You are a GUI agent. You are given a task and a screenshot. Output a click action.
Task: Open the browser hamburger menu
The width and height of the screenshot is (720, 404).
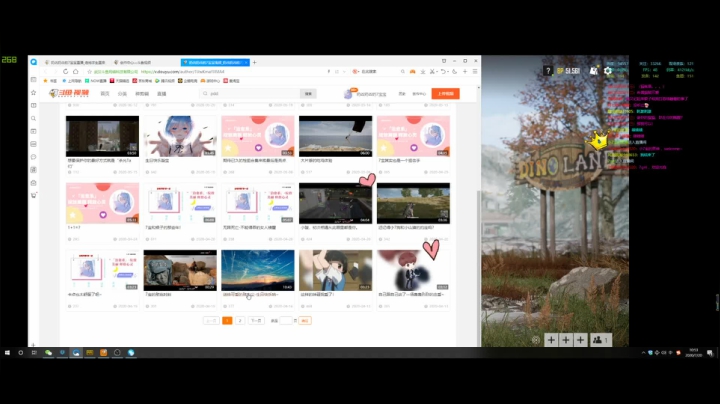coord(475,72)
